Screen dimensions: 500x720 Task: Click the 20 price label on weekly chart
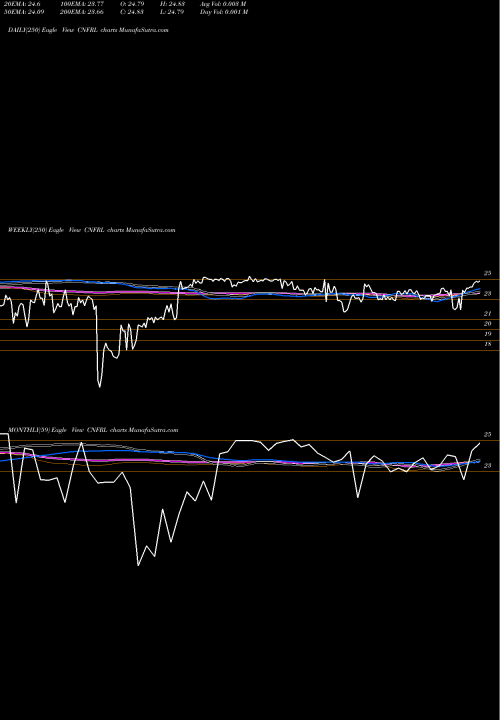click(x=488, y=324)
